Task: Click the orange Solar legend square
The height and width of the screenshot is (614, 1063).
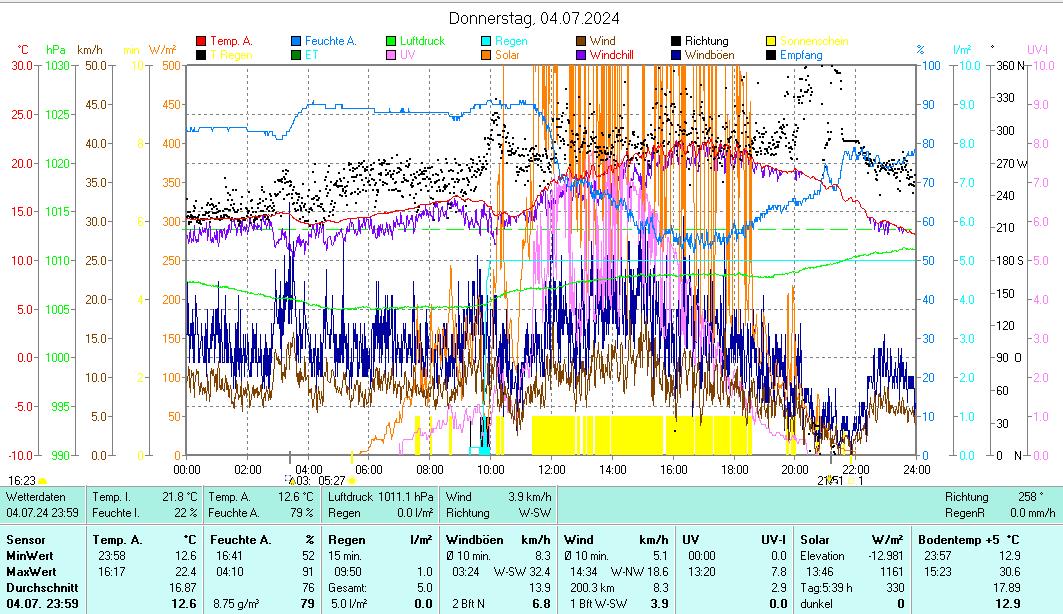Action: pos(486,55)
